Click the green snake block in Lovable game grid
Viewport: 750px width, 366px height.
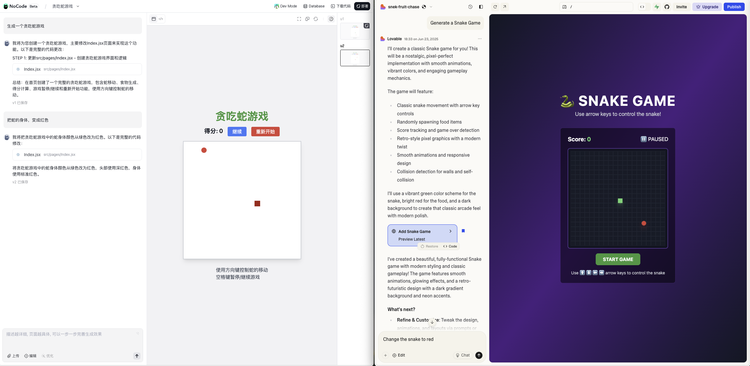[x=620, y=201]
